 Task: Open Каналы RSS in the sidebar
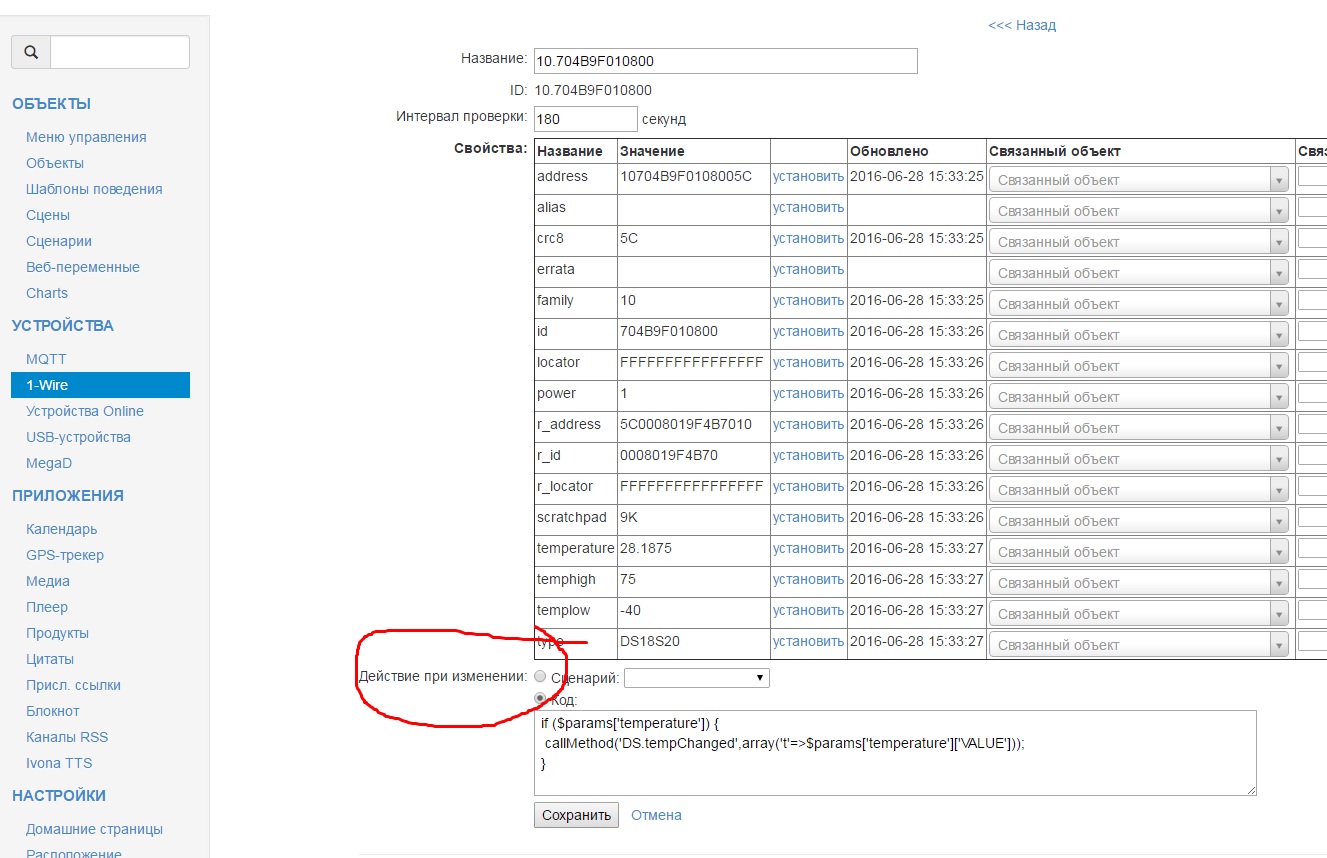point(67,737)
